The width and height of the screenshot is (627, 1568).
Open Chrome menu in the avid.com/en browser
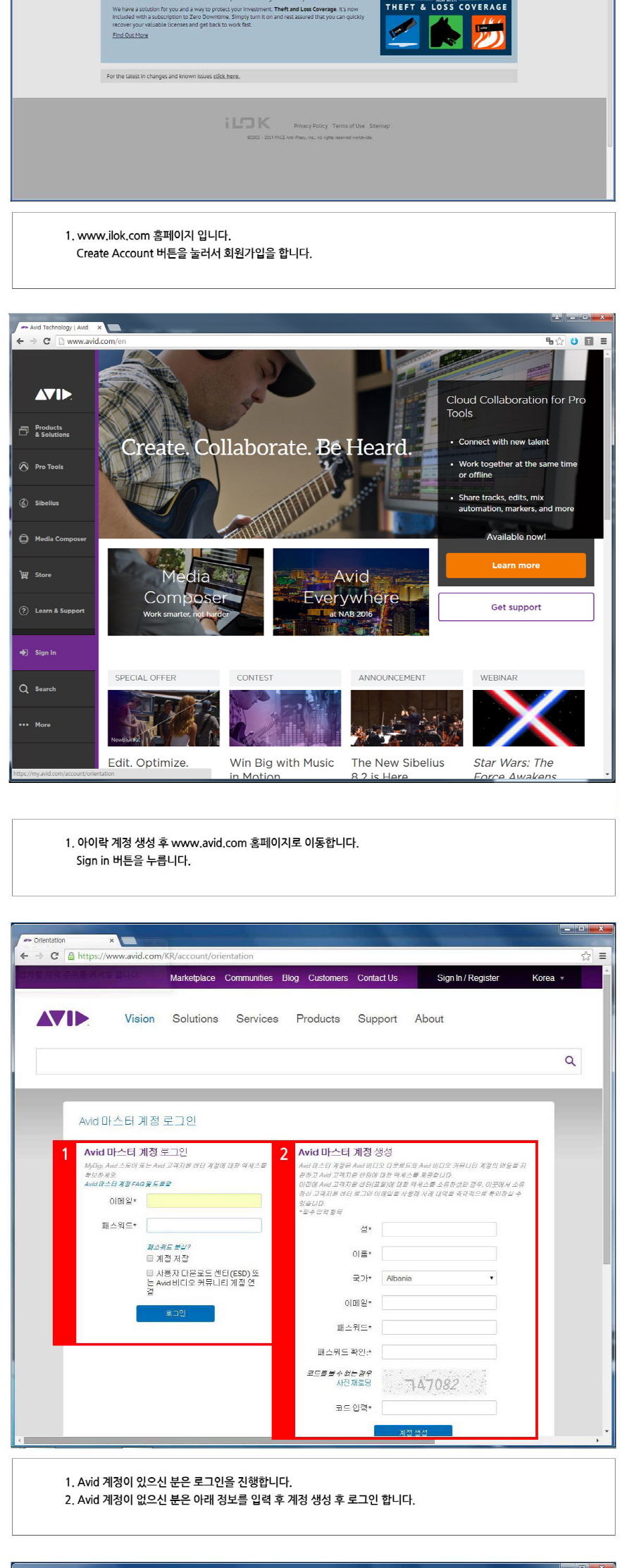pos(603,341)
